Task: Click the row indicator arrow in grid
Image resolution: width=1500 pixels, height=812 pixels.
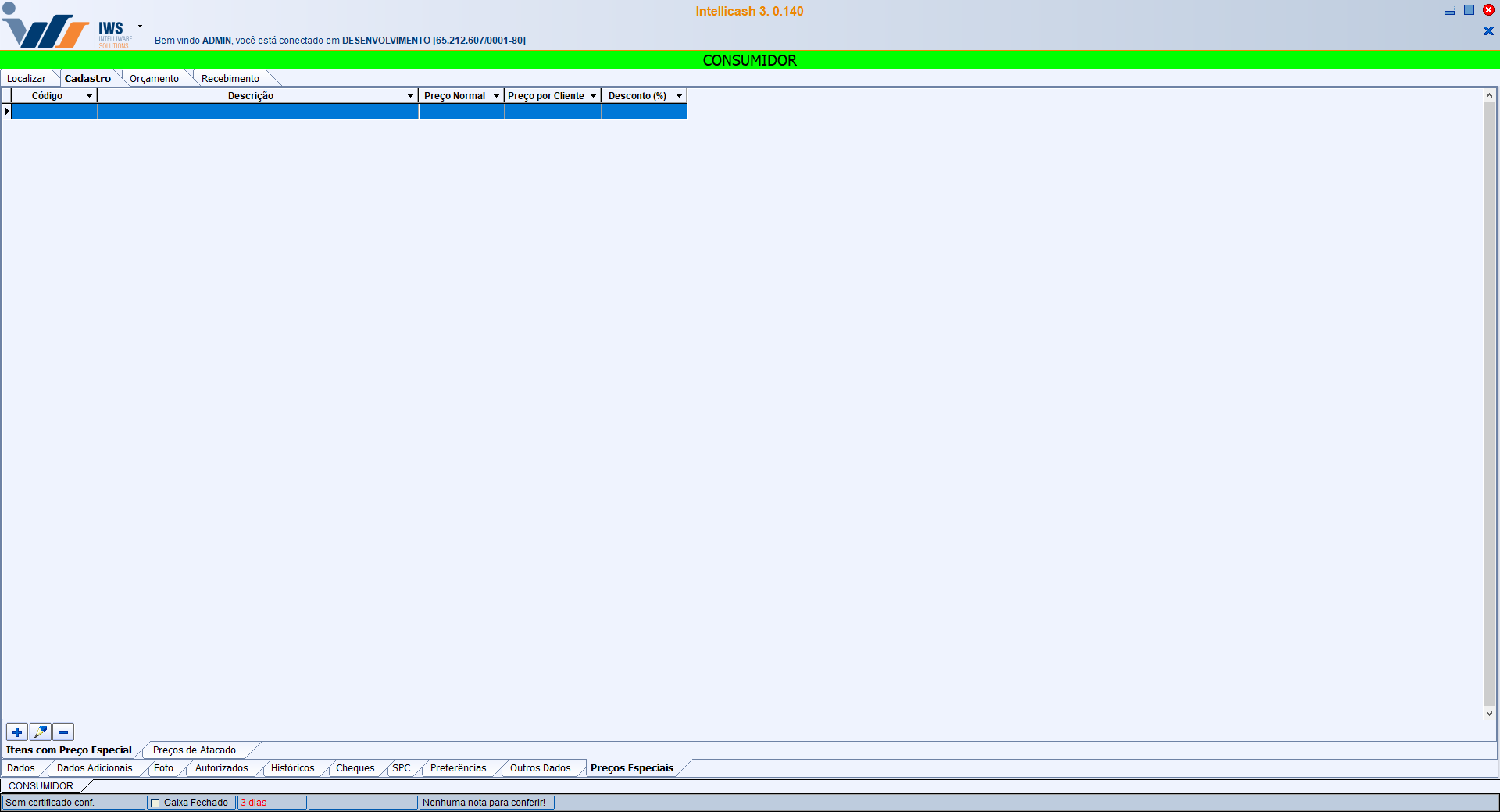Action: pos(7,112)
